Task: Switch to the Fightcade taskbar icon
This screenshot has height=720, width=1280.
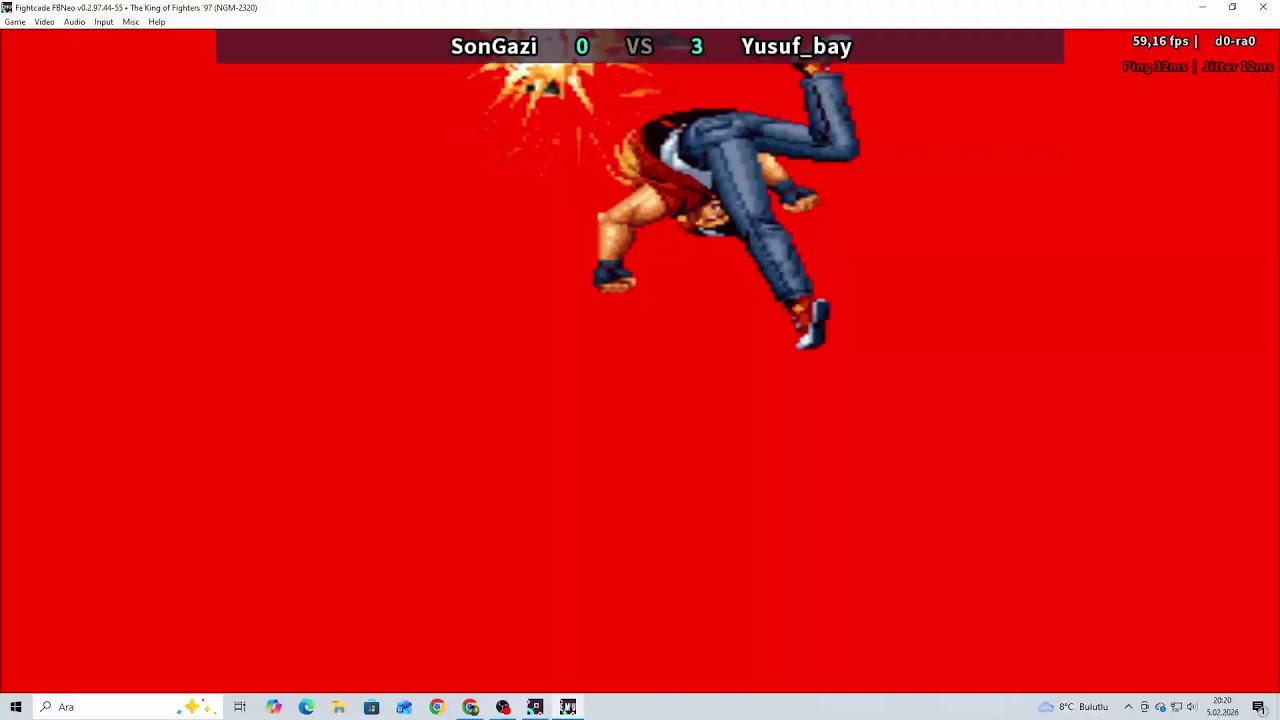Action: [x=535, y=707]
